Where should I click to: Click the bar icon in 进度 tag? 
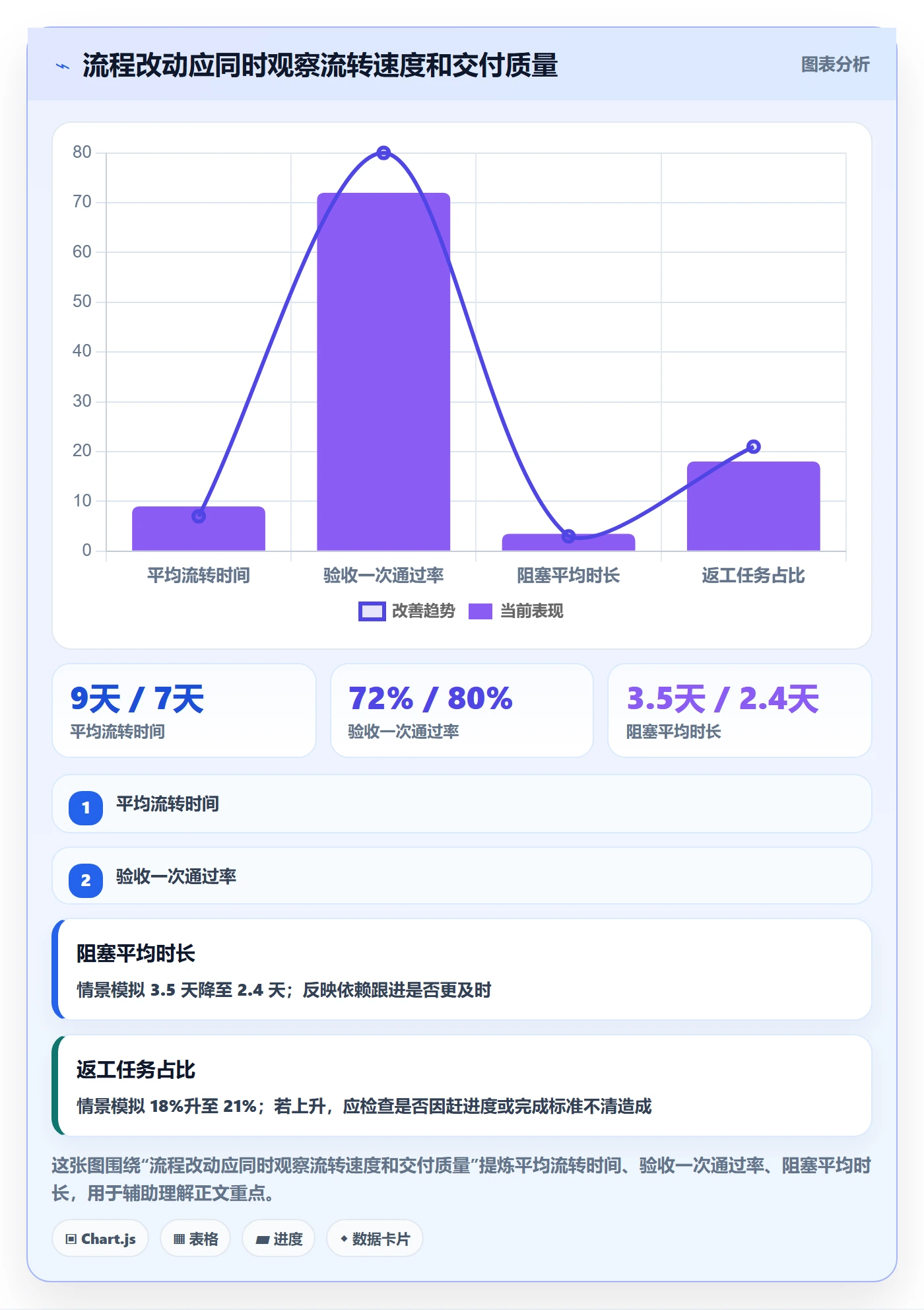click(x=262, y=1240)
